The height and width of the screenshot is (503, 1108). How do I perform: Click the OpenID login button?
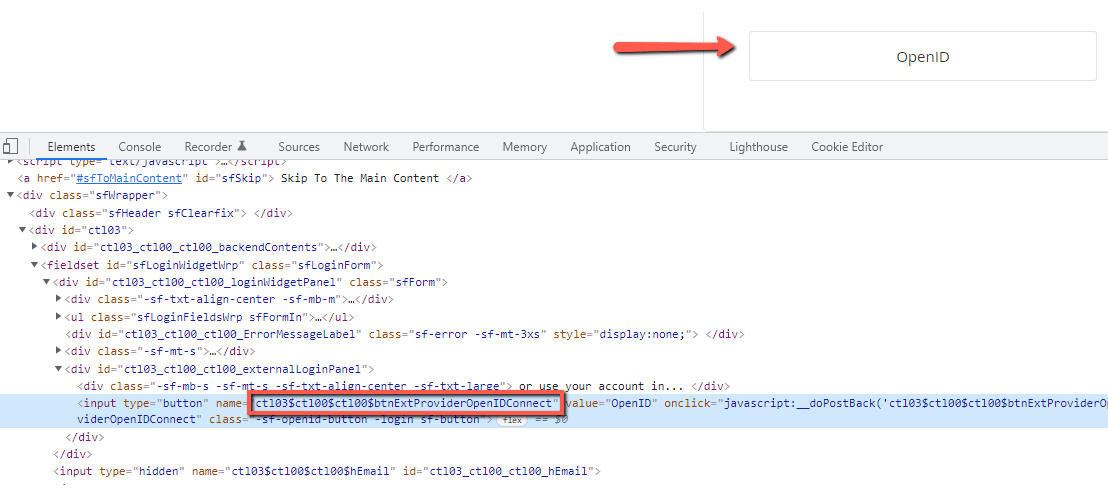922,56
